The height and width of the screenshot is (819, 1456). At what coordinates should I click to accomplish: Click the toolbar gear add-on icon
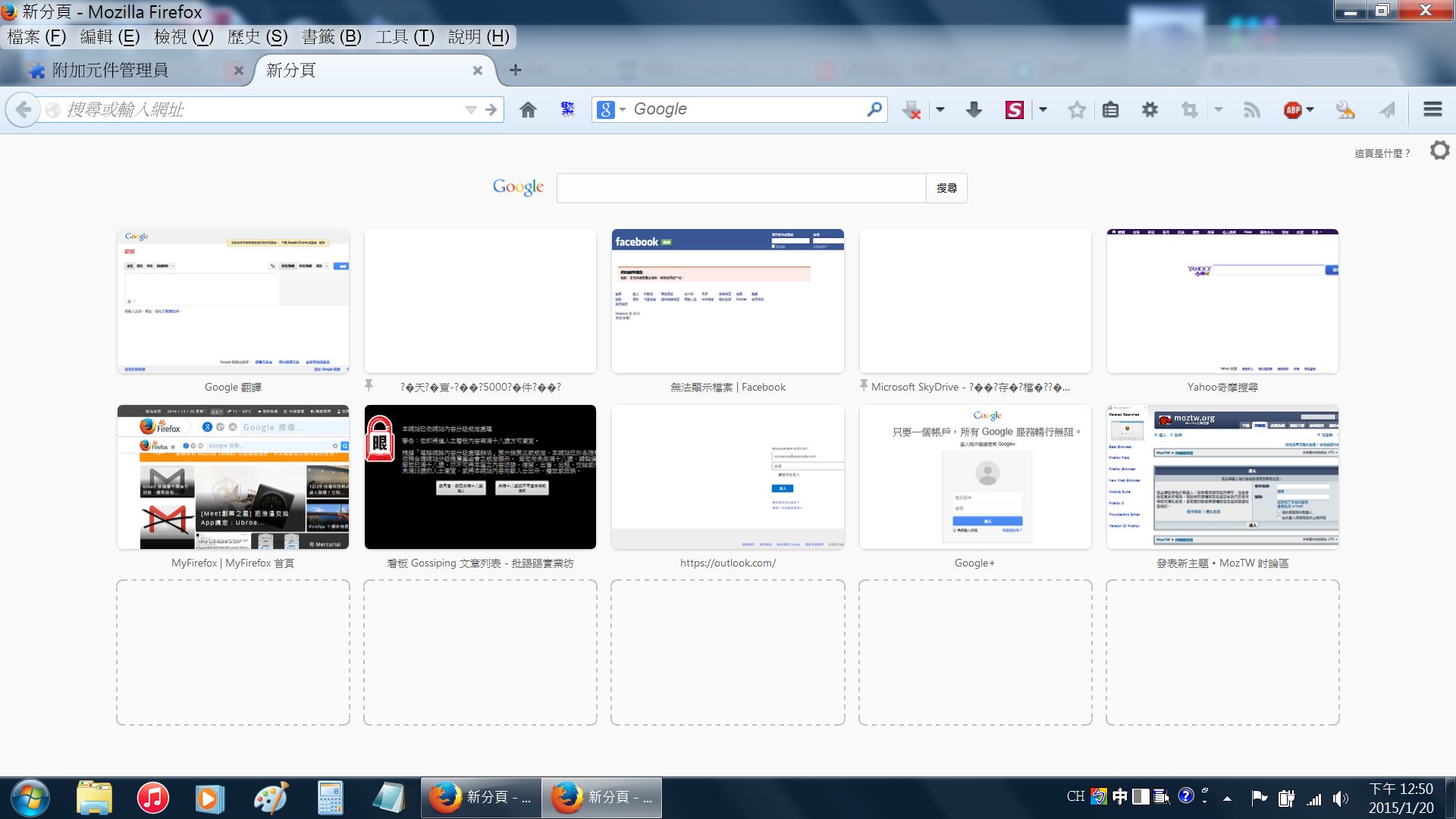[1150, 110]
